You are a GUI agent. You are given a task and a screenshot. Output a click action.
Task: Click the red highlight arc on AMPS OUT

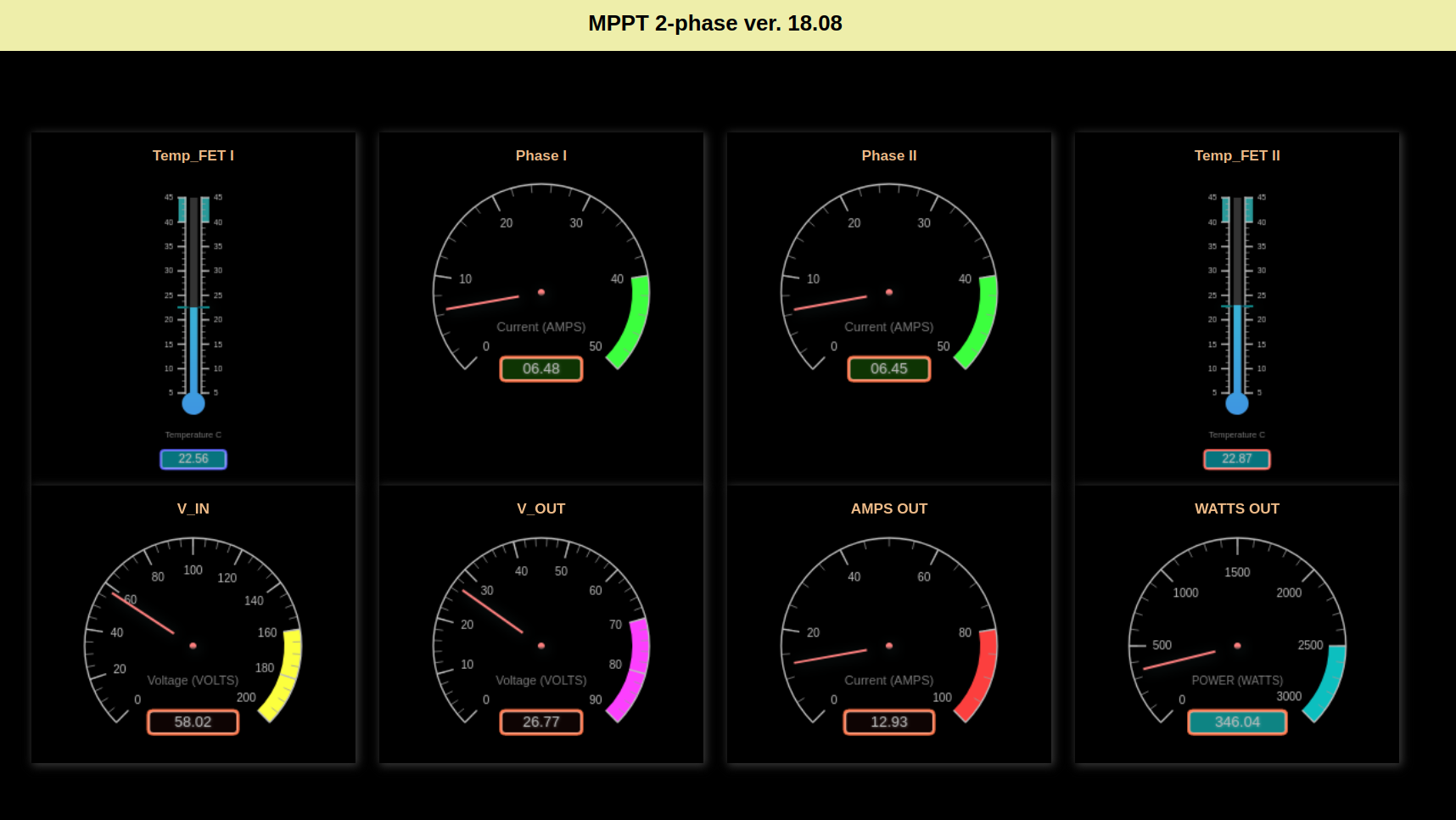985,677
